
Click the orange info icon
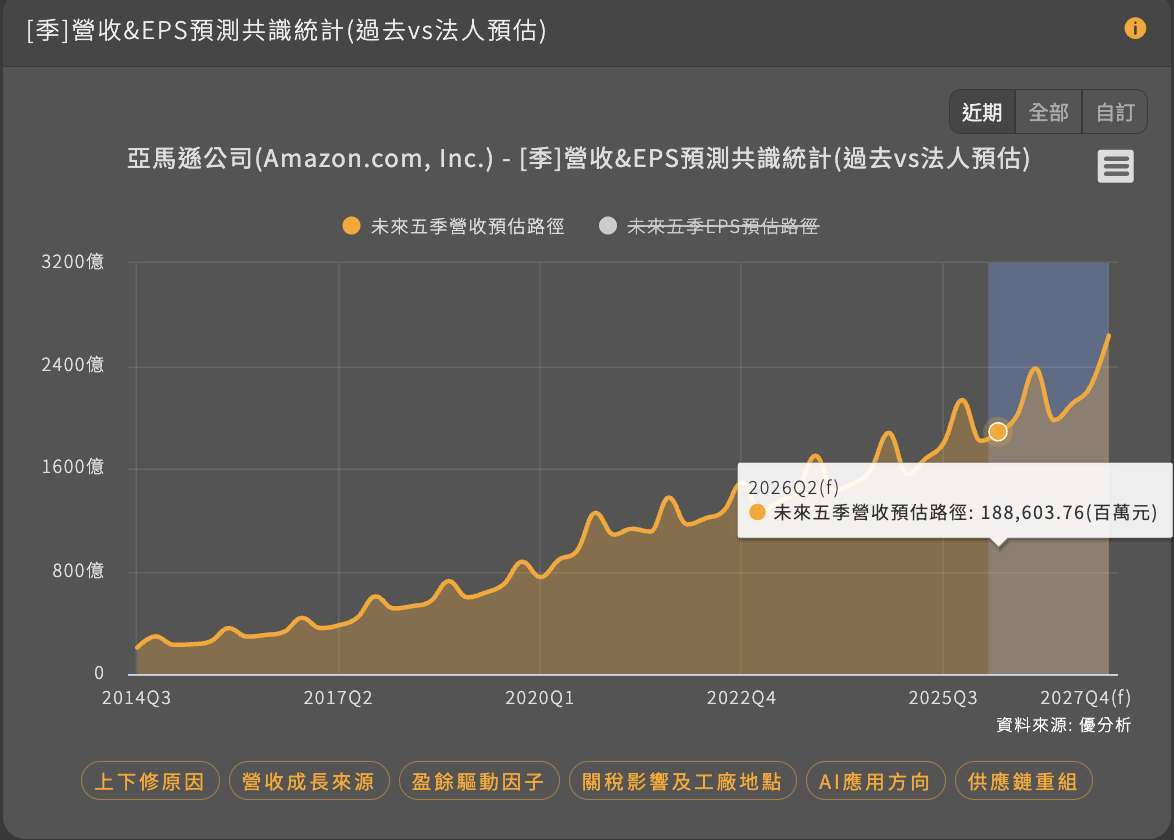[1135, 28]
